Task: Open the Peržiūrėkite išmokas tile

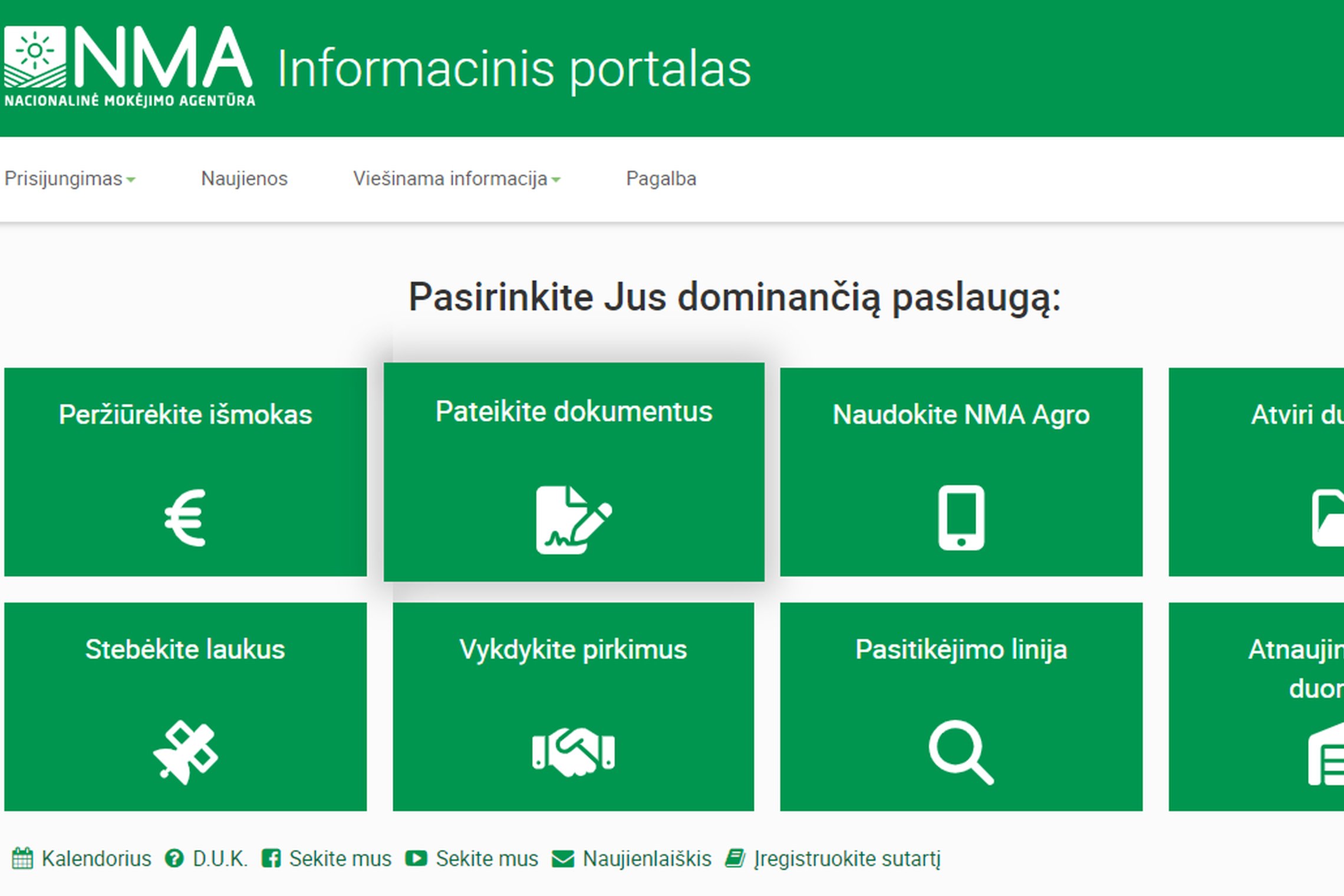Action: 185,472
